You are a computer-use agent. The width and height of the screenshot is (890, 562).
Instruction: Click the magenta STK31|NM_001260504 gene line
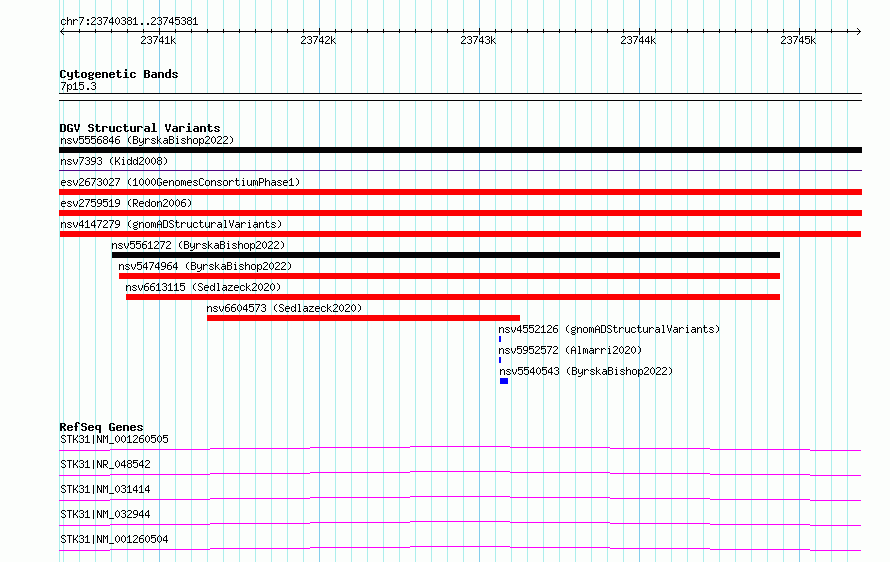coord(460,548)
